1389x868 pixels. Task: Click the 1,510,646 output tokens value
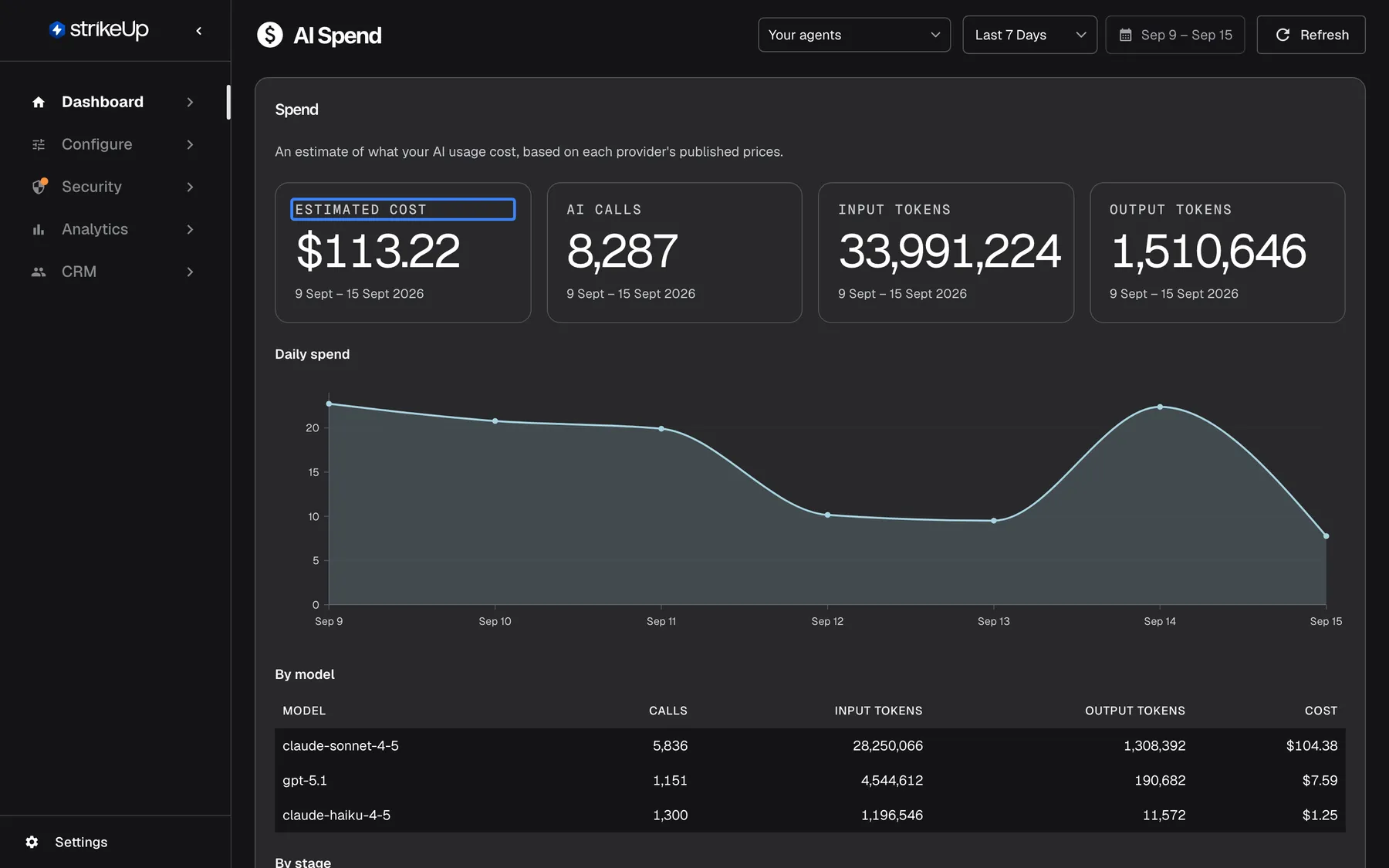(x=1208, y=251)
